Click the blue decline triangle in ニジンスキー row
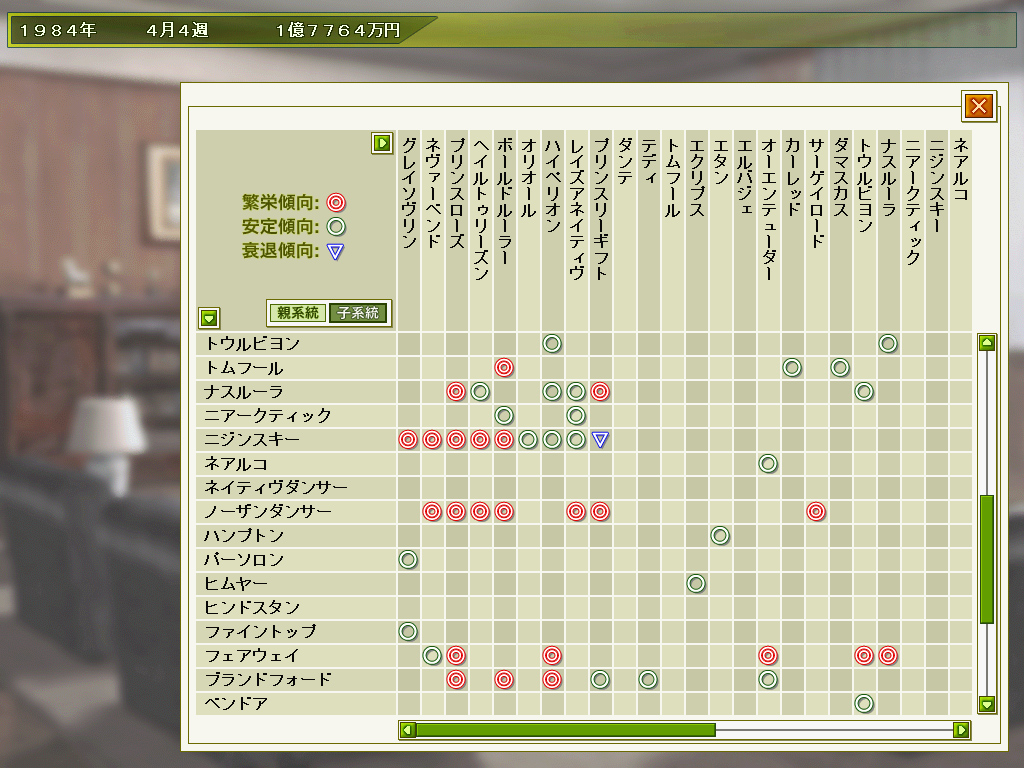 tap(600, 440)
